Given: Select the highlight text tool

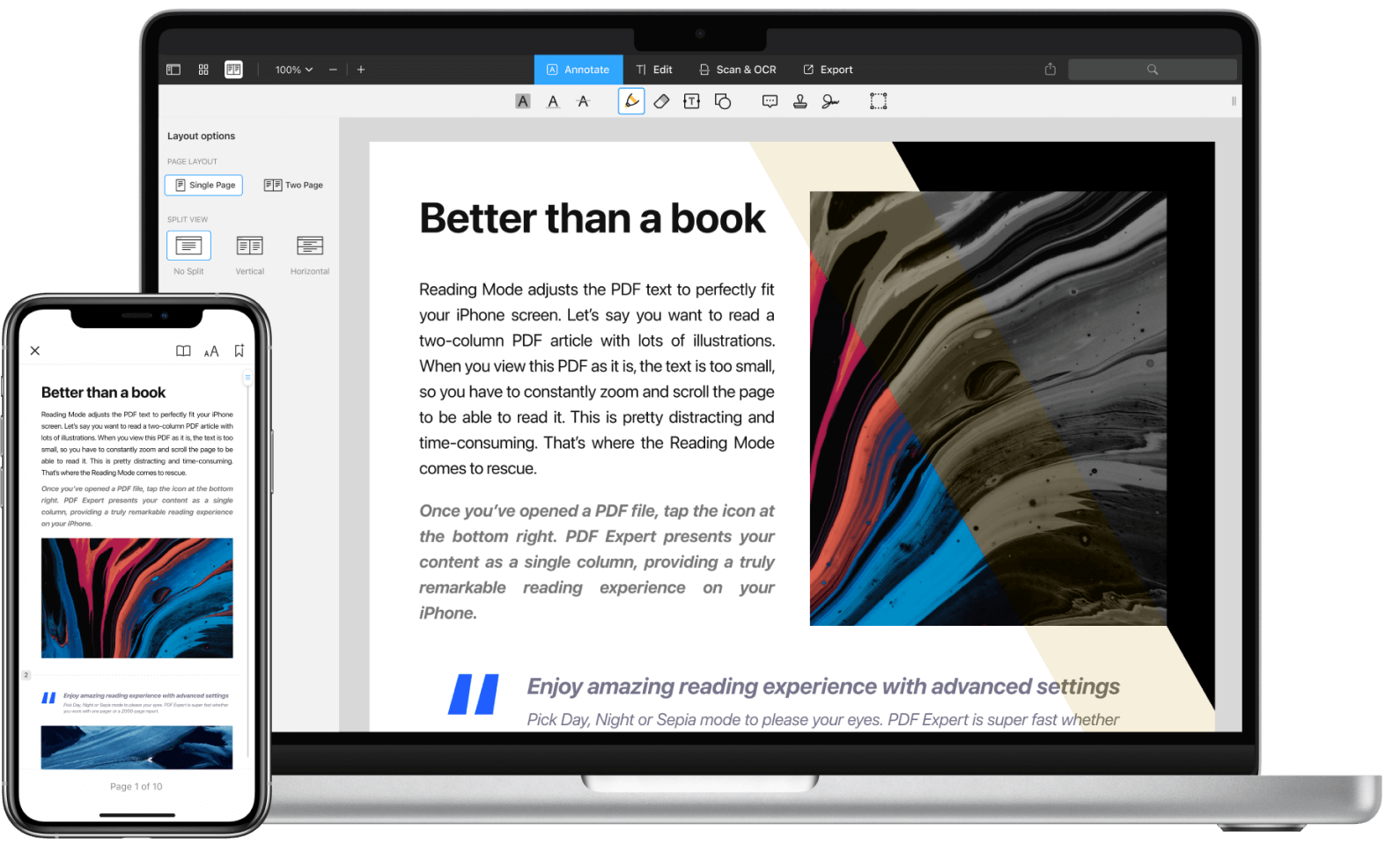Looking at the screenshot, I should click(x=523, y=101).
